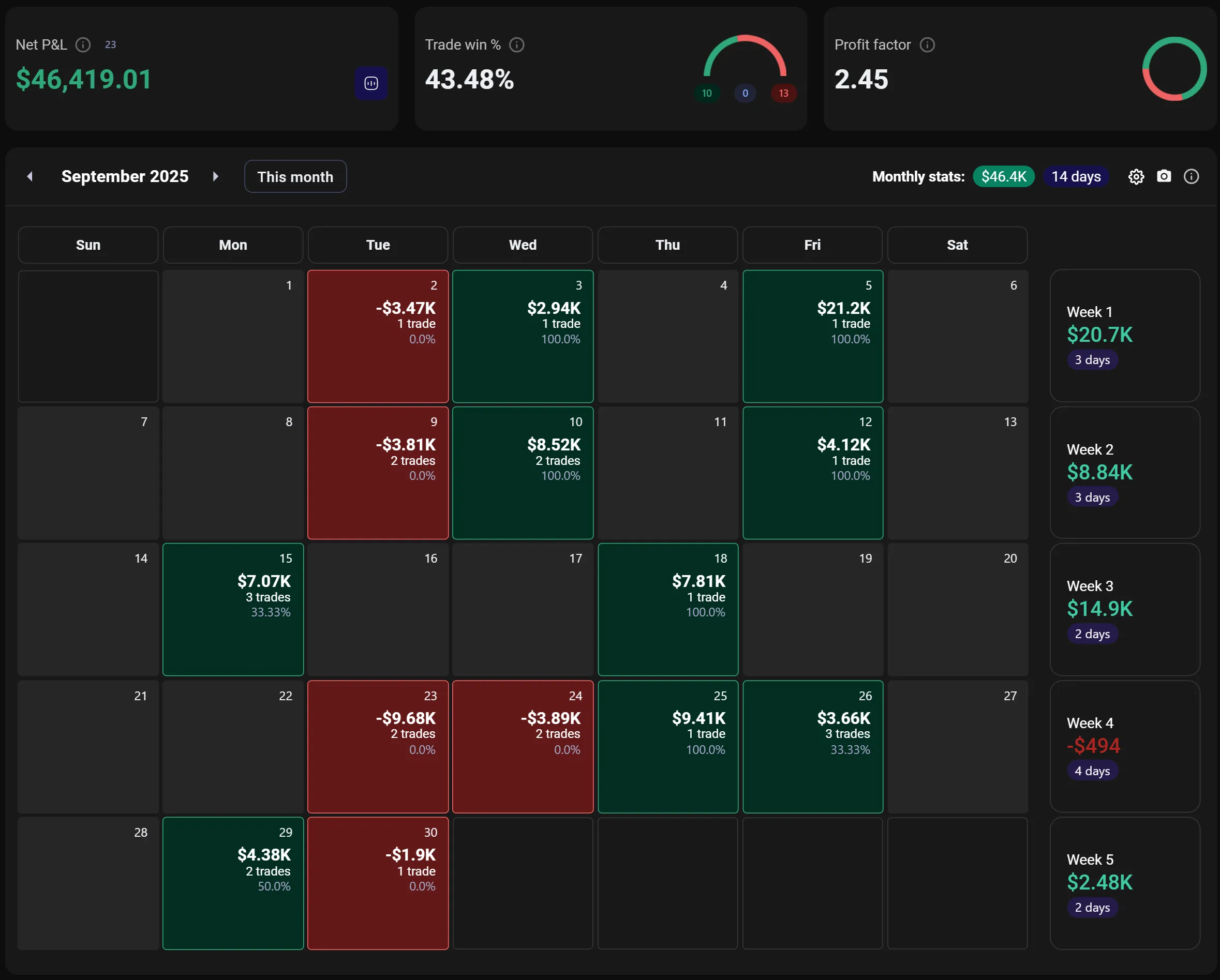Select the Week 1 summary card
This screenshot has width=1220, height=980.
[x=1124, y=335]
